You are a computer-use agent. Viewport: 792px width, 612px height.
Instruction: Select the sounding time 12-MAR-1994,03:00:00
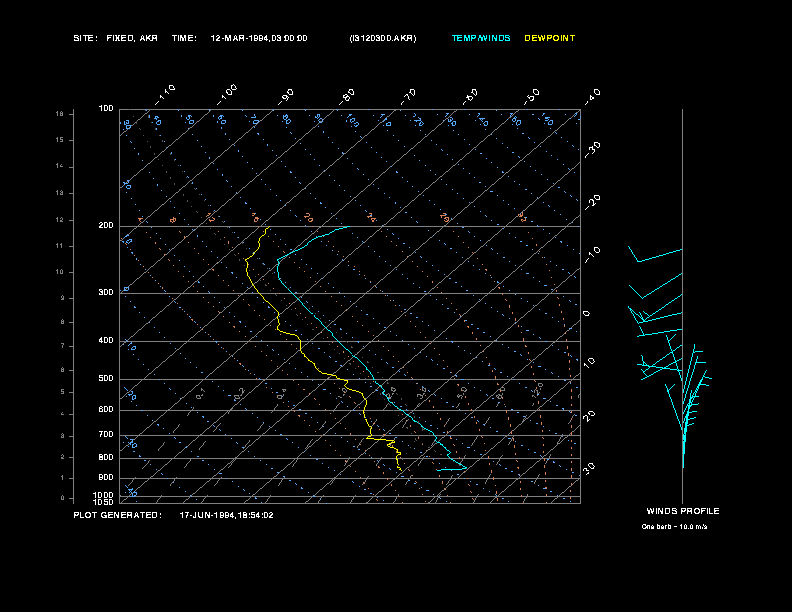(x=259, y=38)
